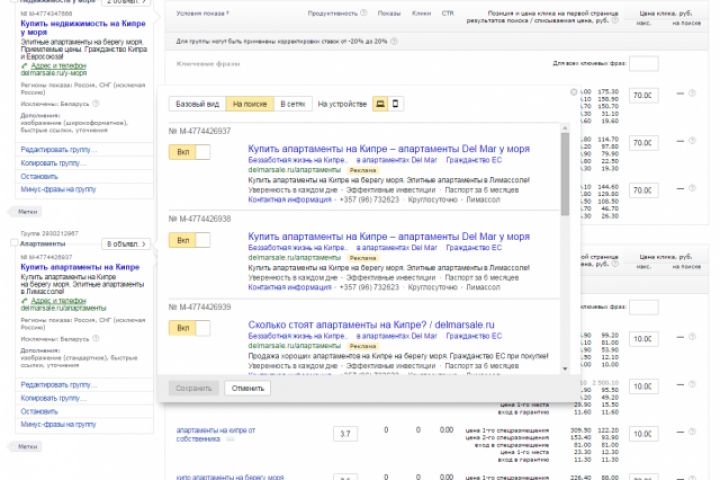This screenshot has width=720, height=480.
Task: Open Копировать группу for Апартаменты group
Action: 53,398
